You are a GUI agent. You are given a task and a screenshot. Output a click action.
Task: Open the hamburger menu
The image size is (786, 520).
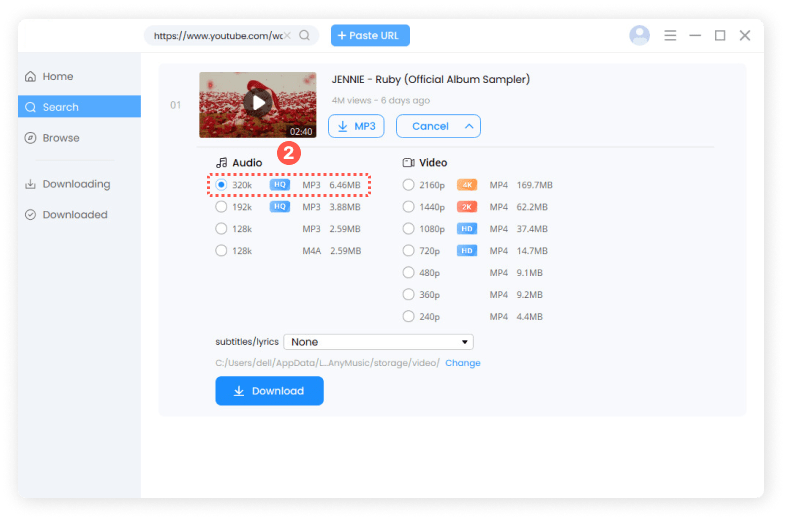tap(670, 35)
